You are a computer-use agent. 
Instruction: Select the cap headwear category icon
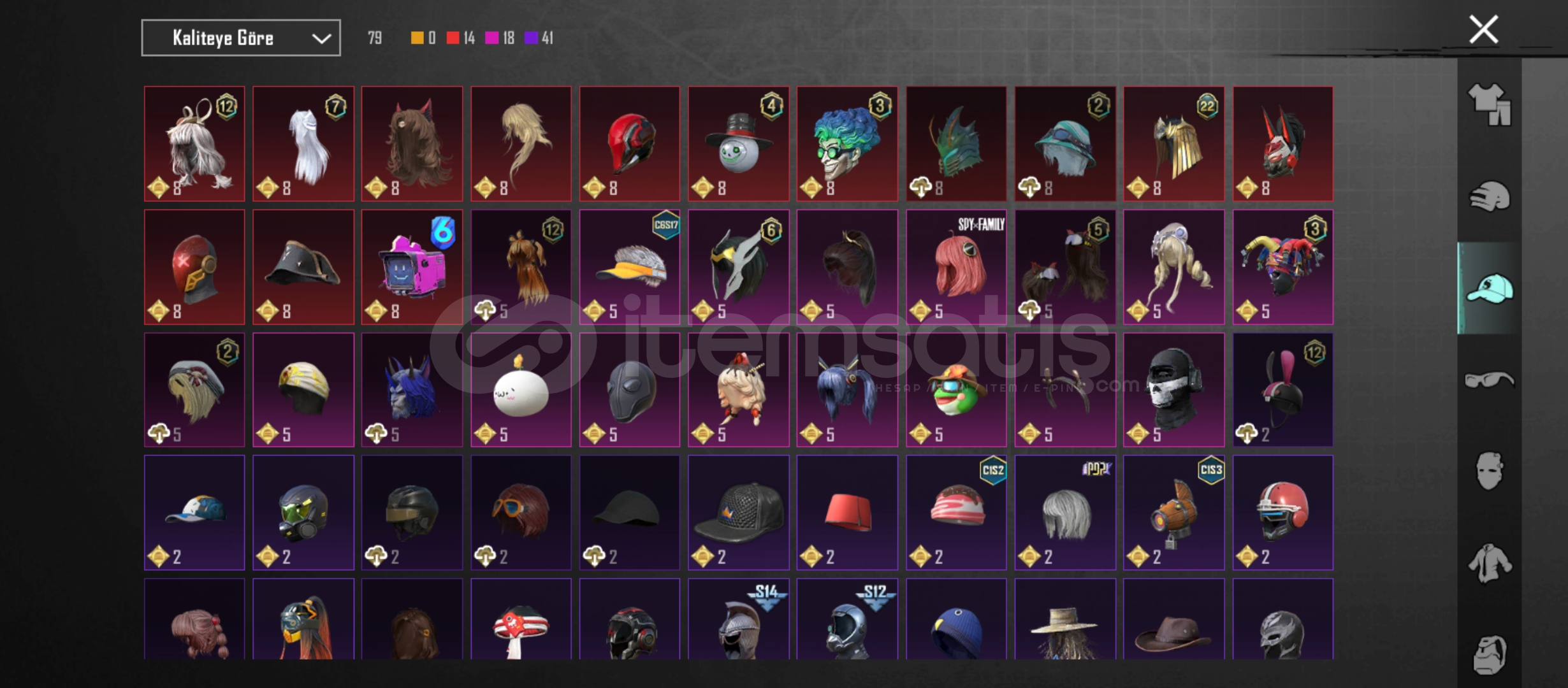click(x=1490, y=289)
